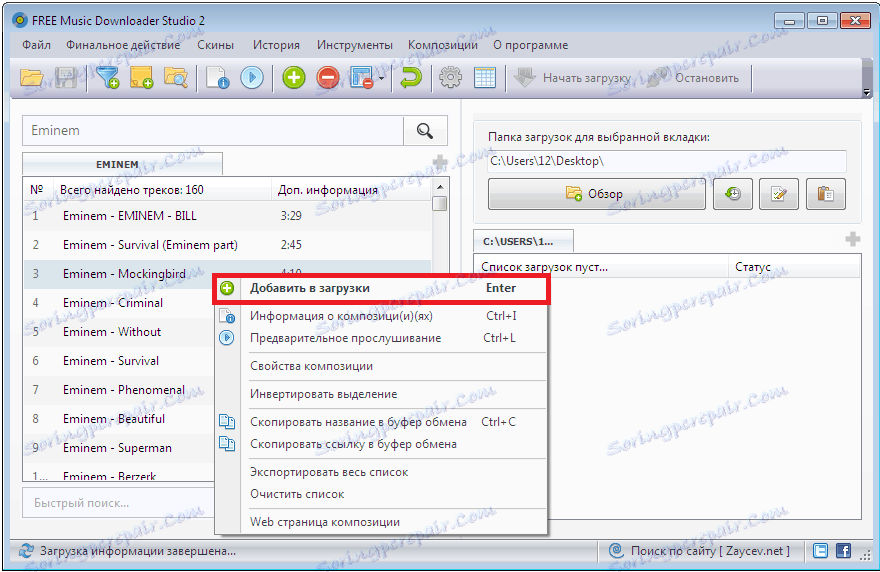
Task: Add new downloads tab plus icon
Action: click(x=853, y=240)
